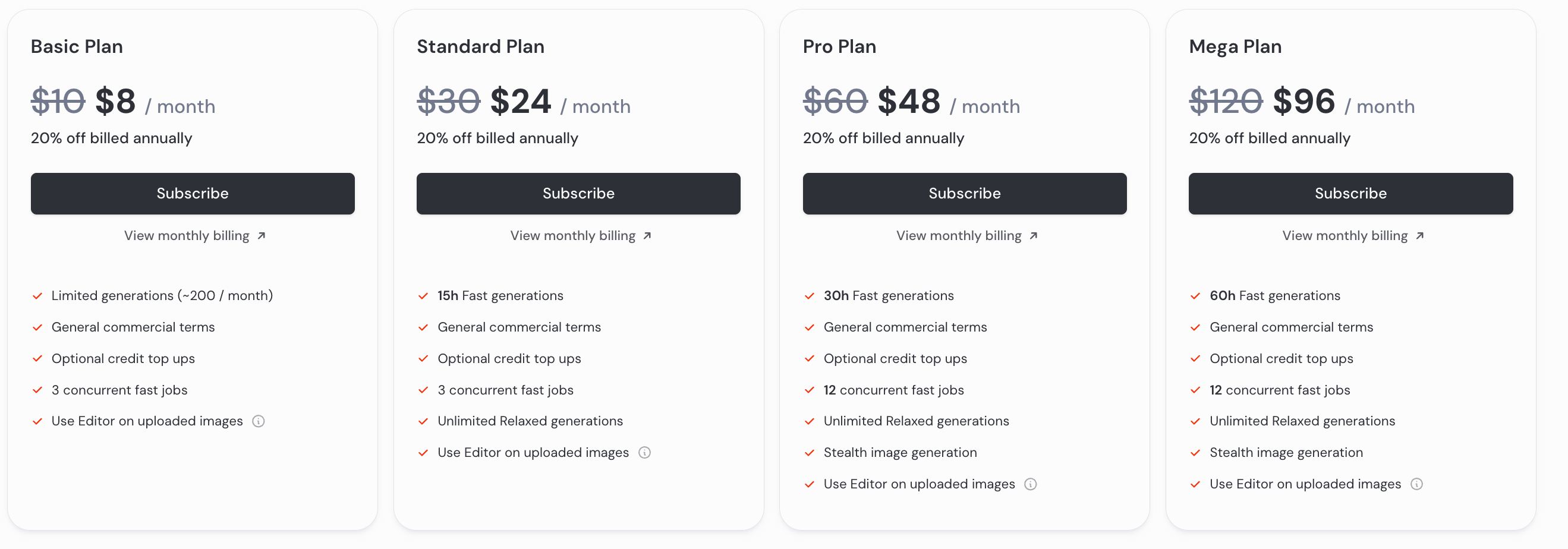The width and height of the screenshot is (1568, 549).
Task: Open Basic Plan's View monthly billing link
Action: pyautogui.click(x=187, y=236)
